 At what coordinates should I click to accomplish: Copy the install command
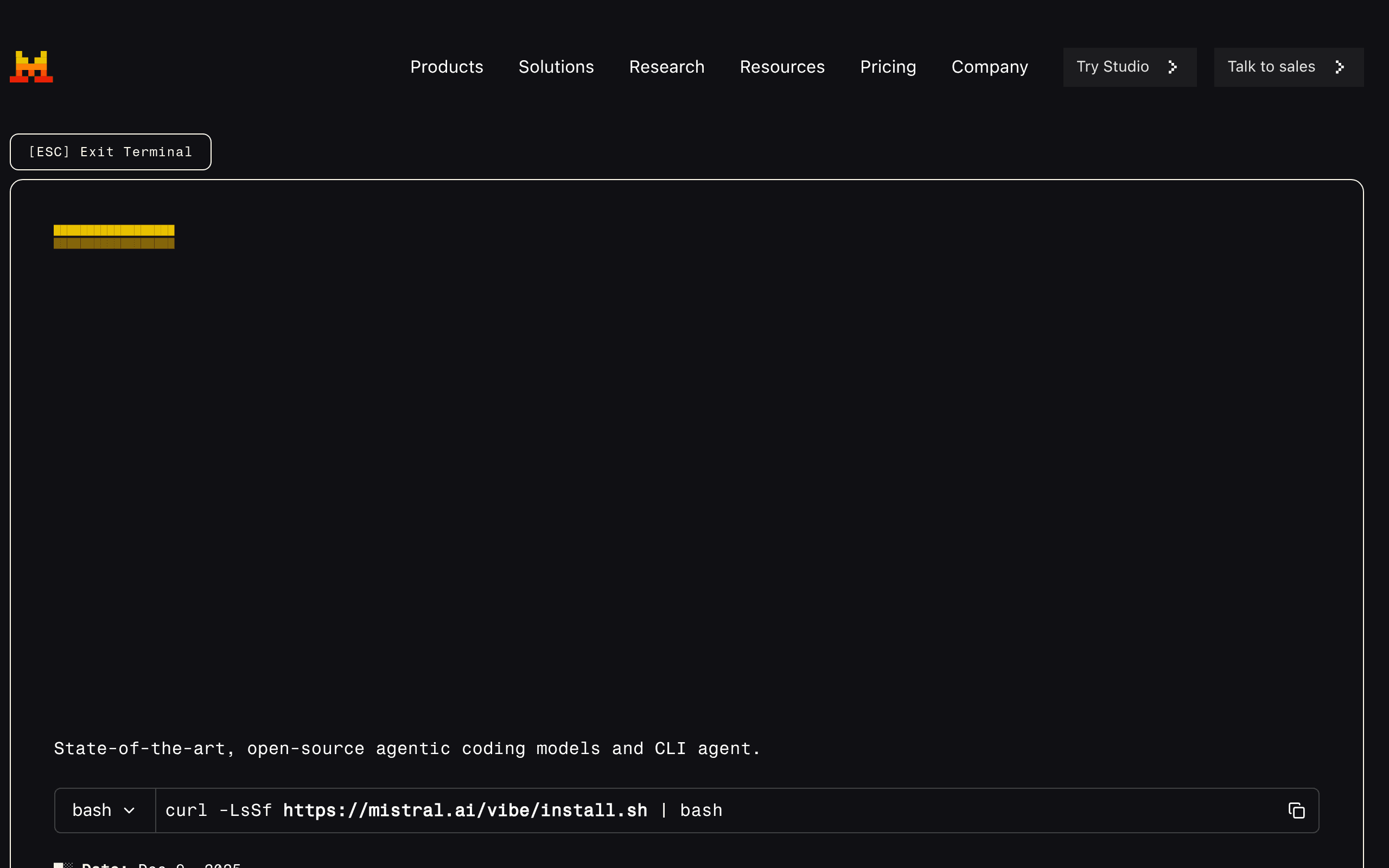coord(1297,810)
